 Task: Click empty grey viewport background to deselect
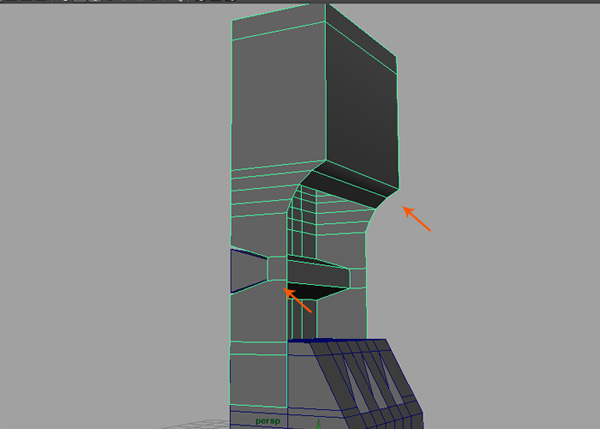(x=100, y=200)
